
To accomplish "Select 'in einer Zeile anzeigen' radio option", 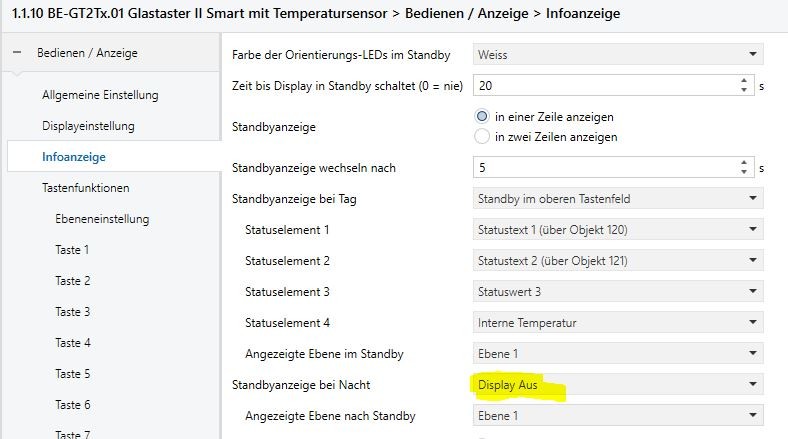I will 482,117.
